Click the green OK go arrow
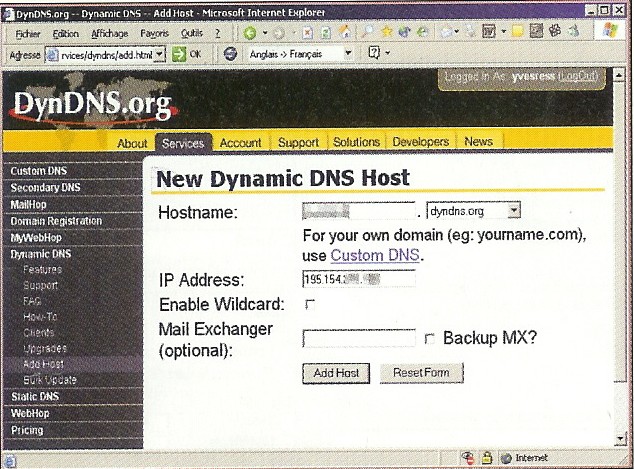The width and height of the screenshot is (634, 469). pos(179,54)
